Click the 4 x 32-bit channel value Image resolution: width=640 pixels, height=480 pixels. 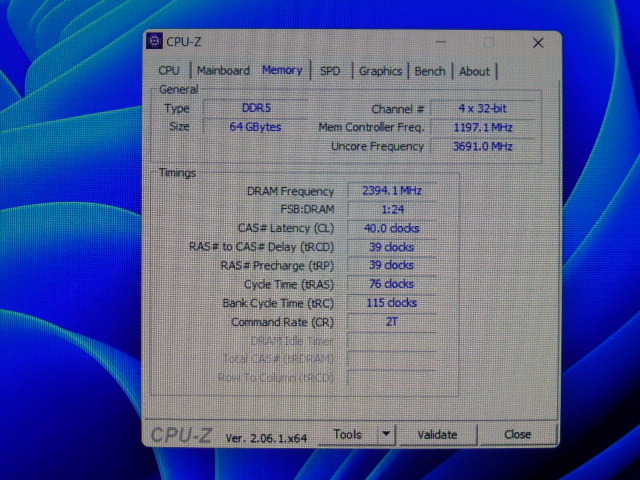[482, 109]
